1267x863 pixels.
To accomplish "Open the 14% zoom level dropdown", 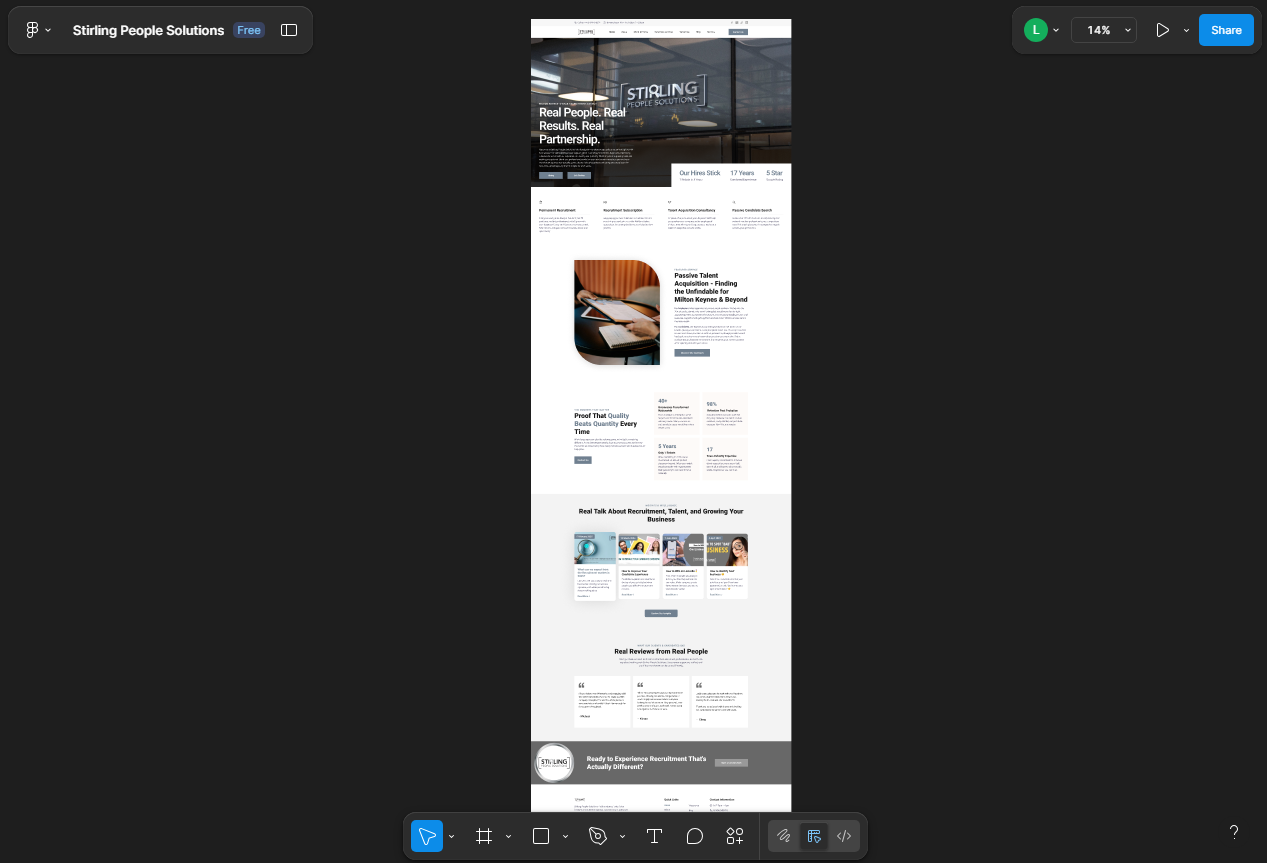I will tap(1104, 30).
